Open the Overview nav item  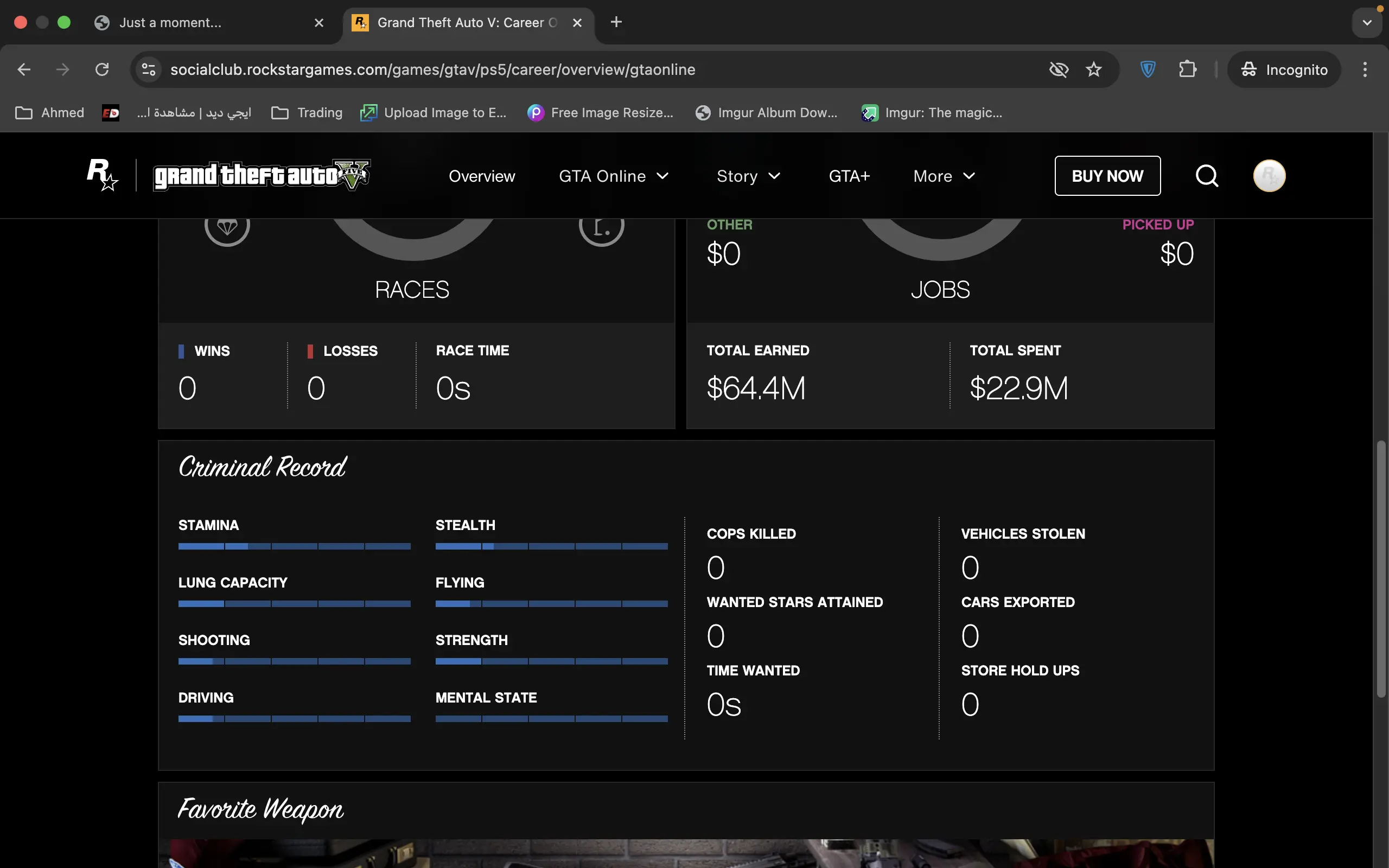482,176
